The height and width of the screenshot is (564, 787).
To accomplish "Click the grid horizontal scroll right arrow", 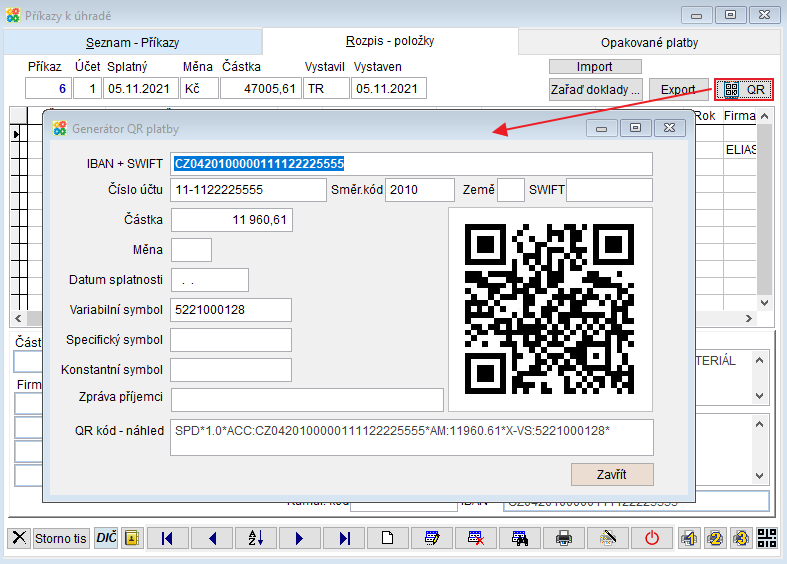I will point(749,318).
